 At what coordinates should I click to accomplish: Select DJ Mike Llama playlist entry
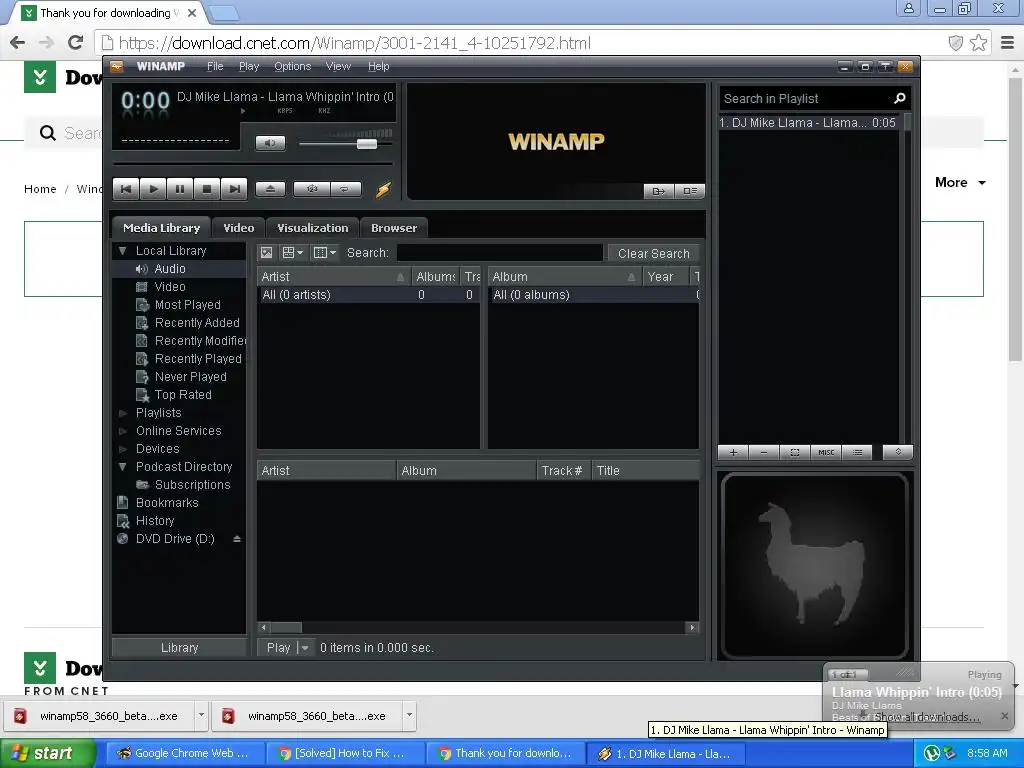pos(808,123)
